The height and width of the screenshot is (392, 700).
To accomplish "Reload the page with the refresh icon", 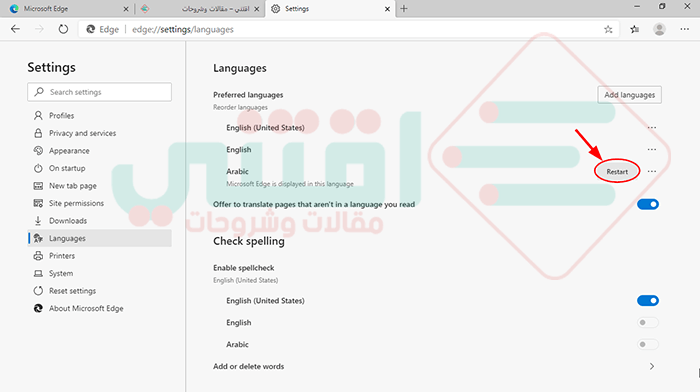I will pos(63,29).
